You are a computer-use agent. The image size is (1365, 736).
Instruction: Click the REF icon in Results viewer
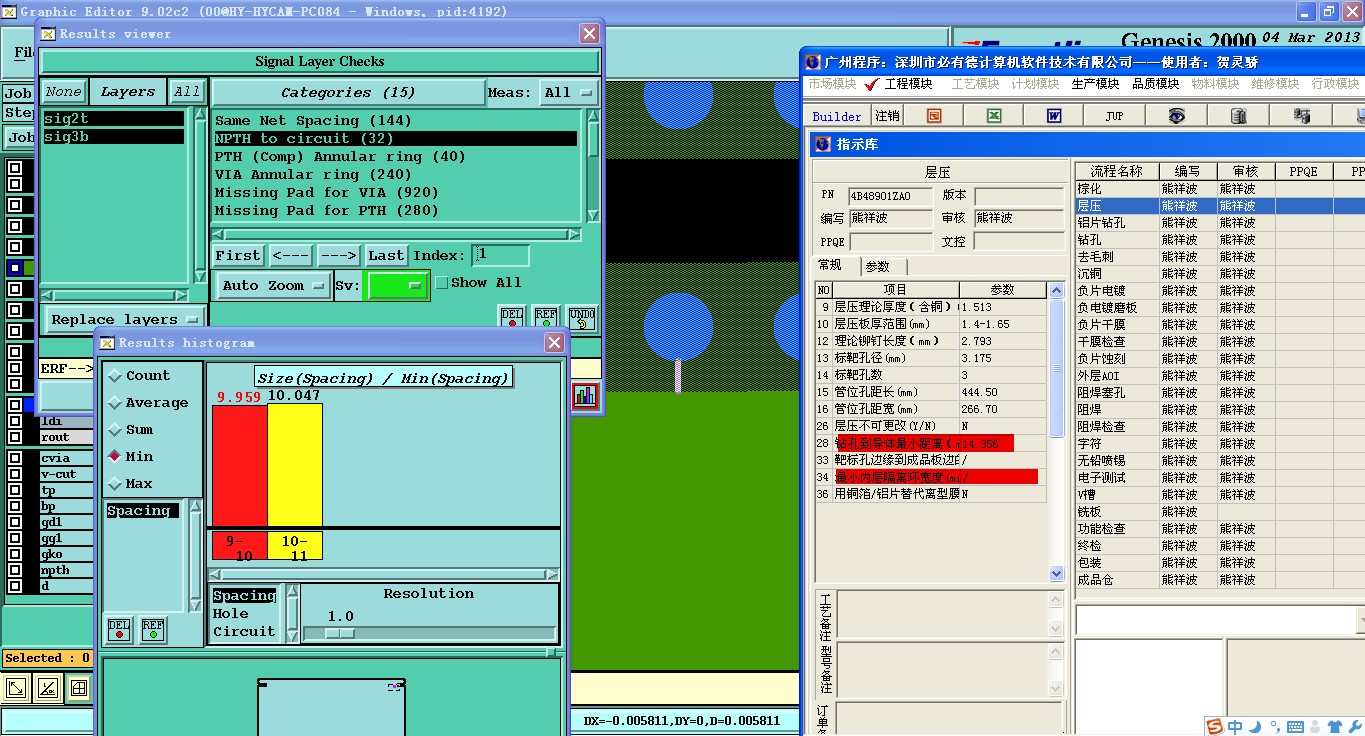(545, 317)
